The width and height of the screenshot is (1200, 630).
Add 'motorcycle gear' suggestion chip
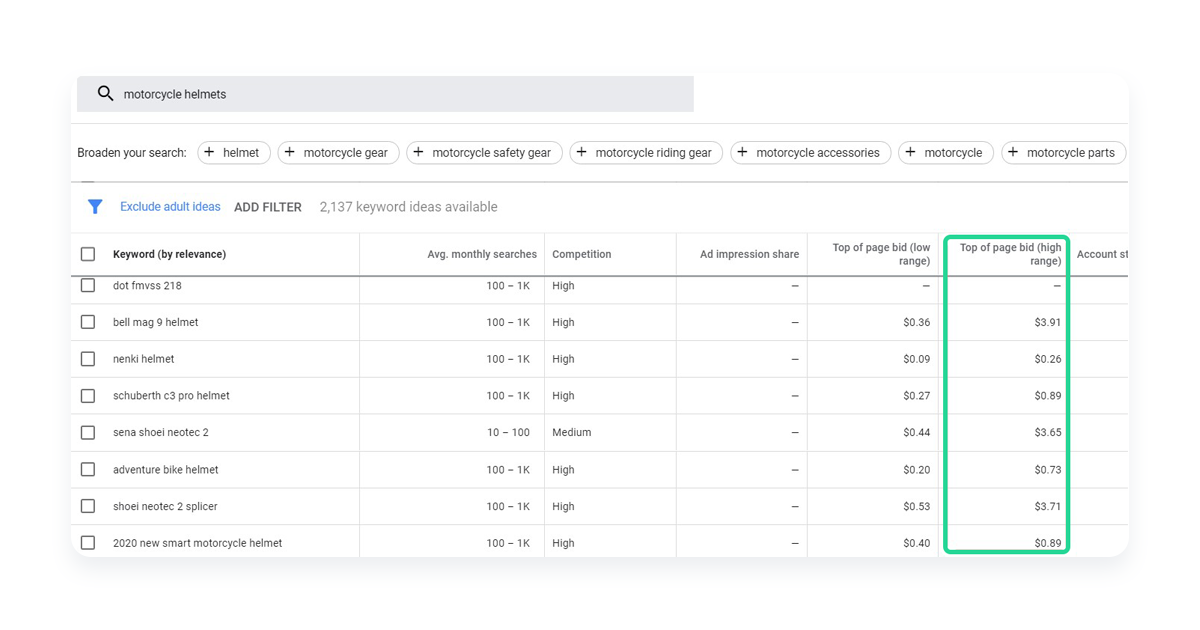[339, 153]
